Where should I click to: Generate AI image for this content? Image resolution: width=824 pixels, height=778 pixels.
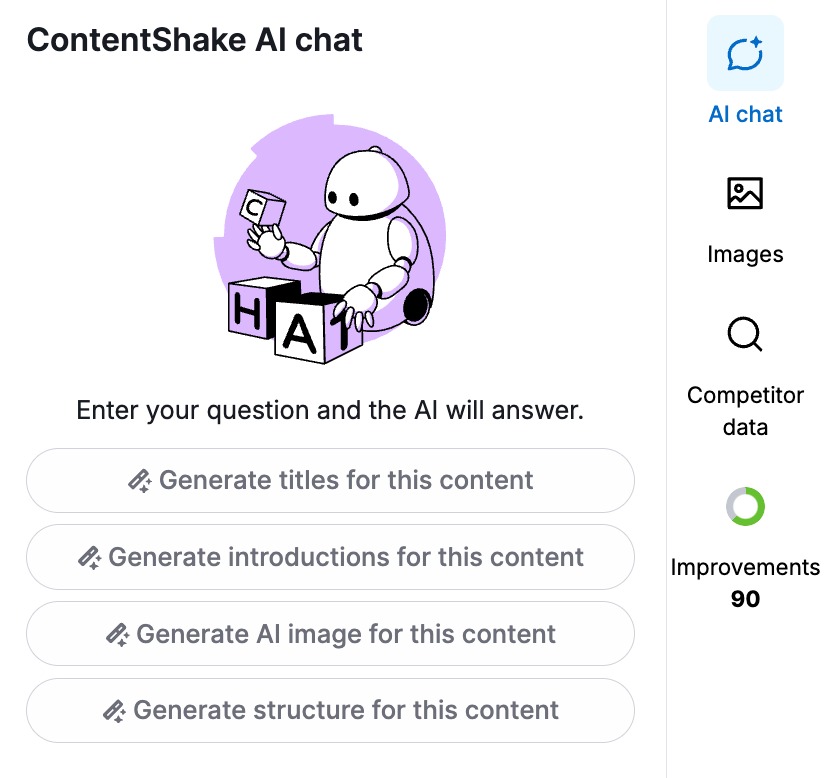330,634
